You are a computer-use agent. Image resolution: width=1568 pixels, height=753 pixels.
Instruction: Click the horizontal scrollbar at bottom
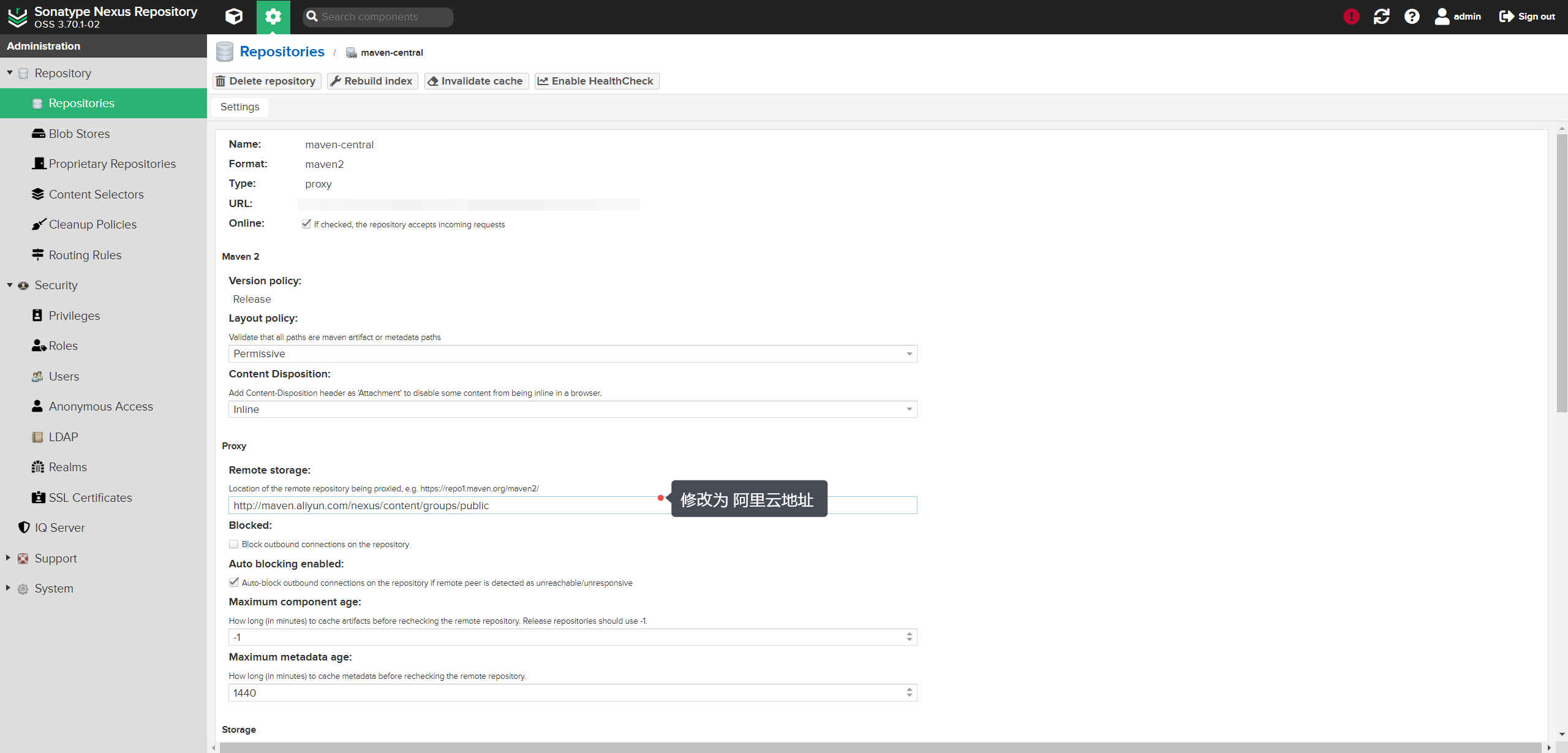(x=880, y=747)
